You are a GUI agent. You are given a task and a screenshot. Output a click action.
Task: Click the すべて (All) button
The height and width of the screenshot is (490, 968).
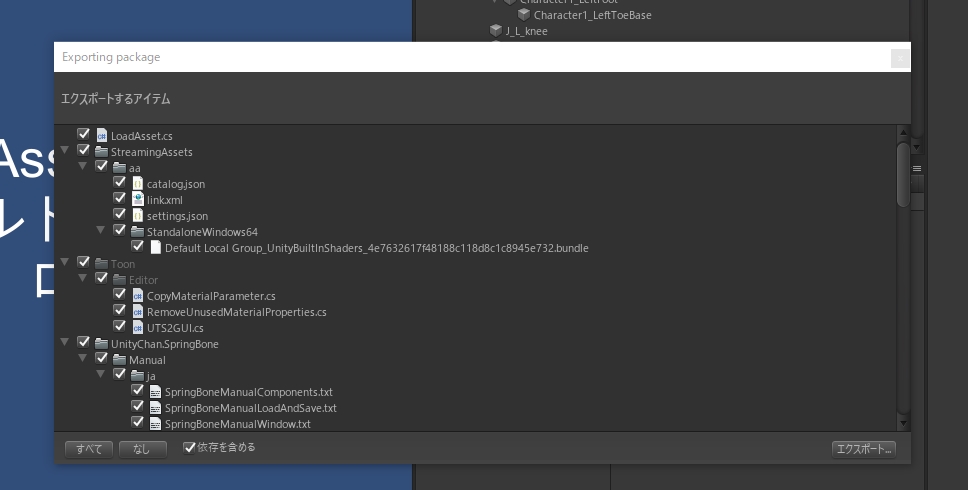click(x=89, y=449)
